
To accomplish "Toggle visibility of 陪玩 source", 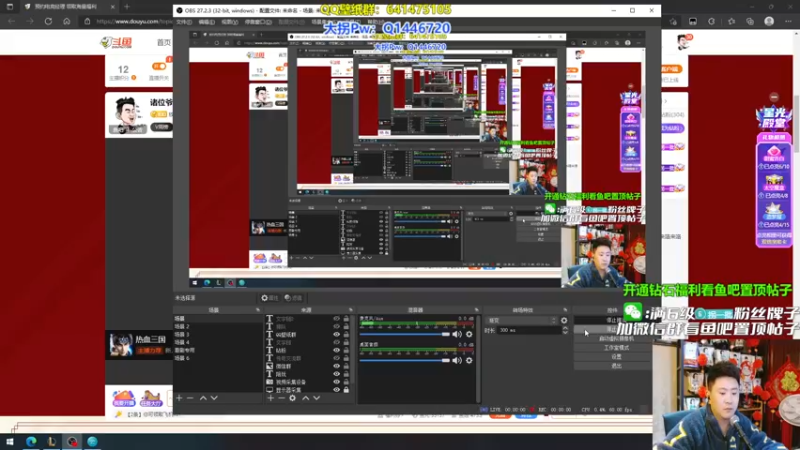I will [336, 374].
